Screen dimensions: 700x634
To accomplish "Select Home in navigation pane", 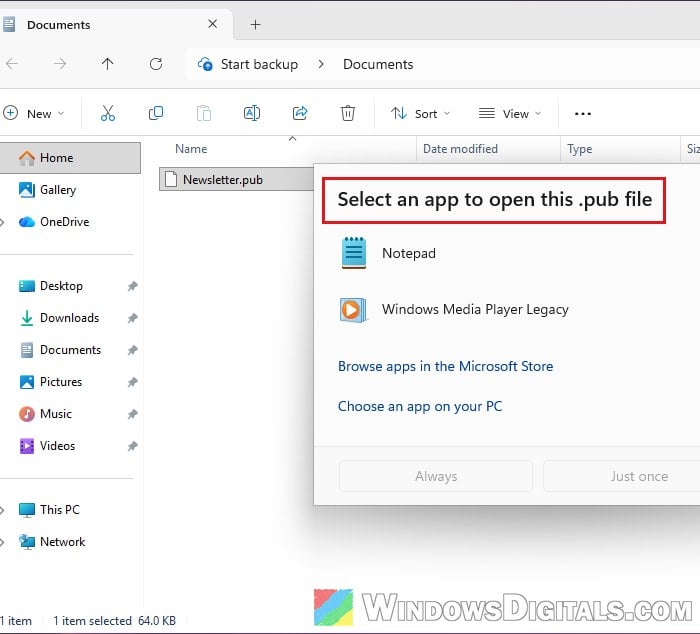I will coord(70,158).
